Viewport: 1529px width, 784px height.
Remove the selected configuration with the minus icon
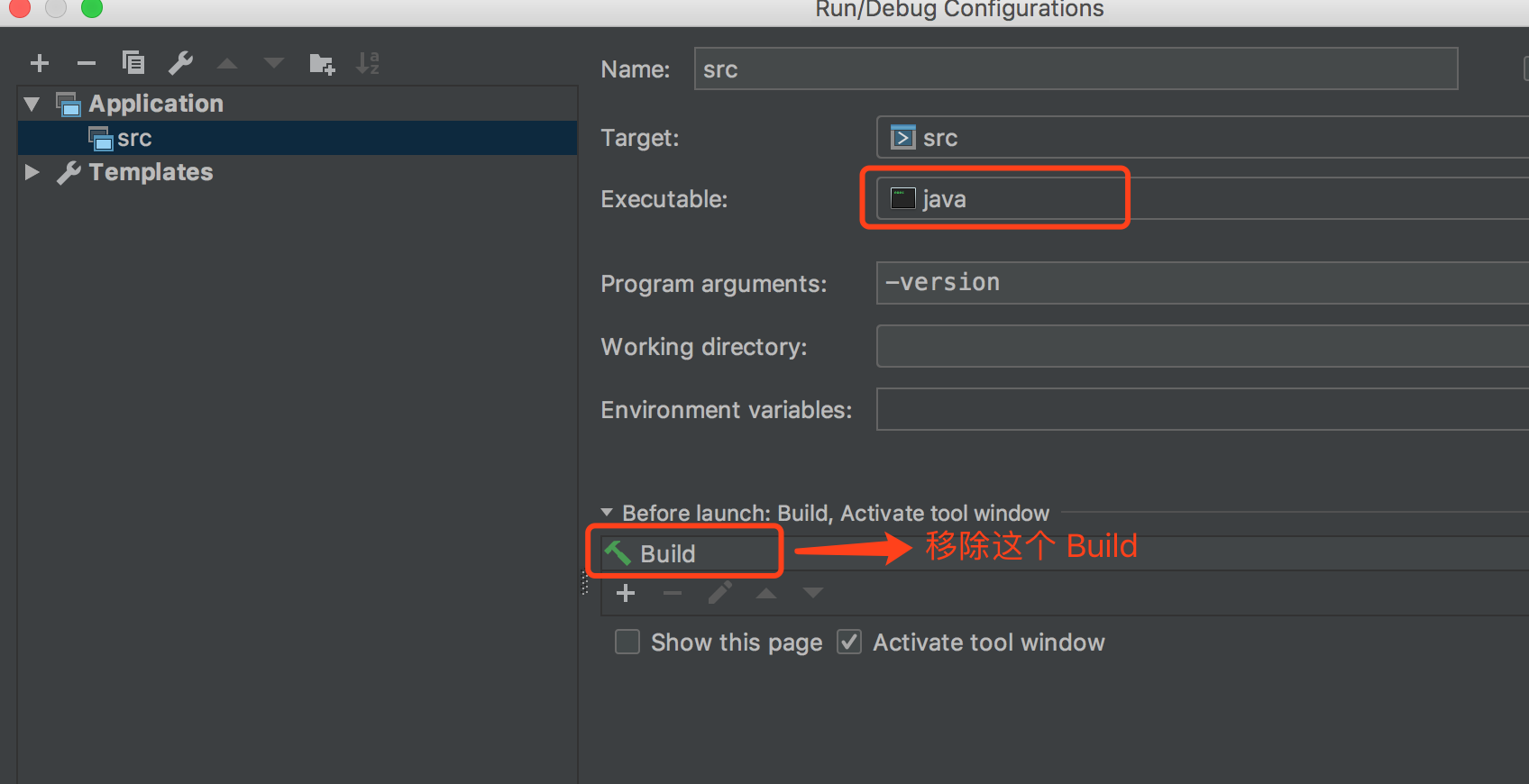(87, 63)
